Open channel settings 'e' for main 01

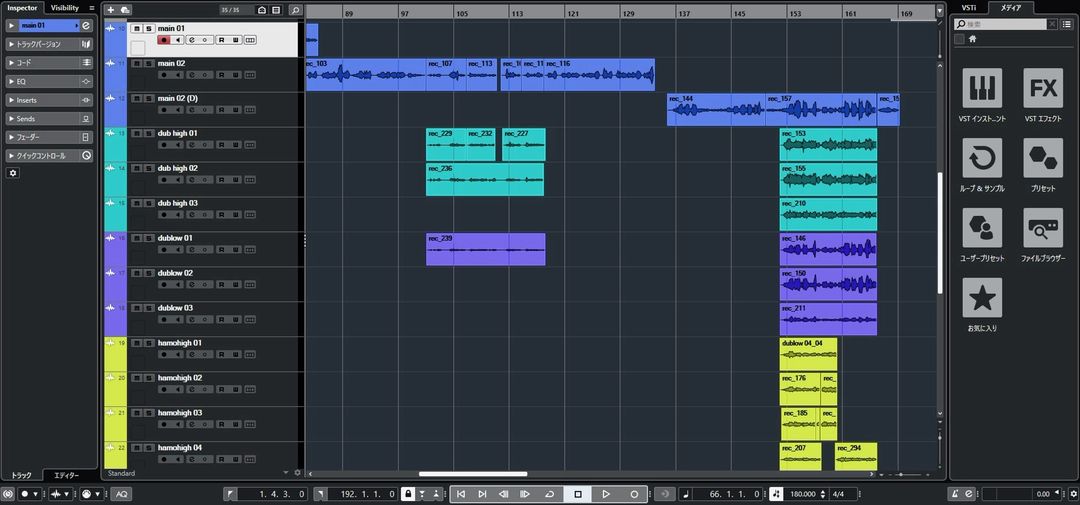click(86, 25)
